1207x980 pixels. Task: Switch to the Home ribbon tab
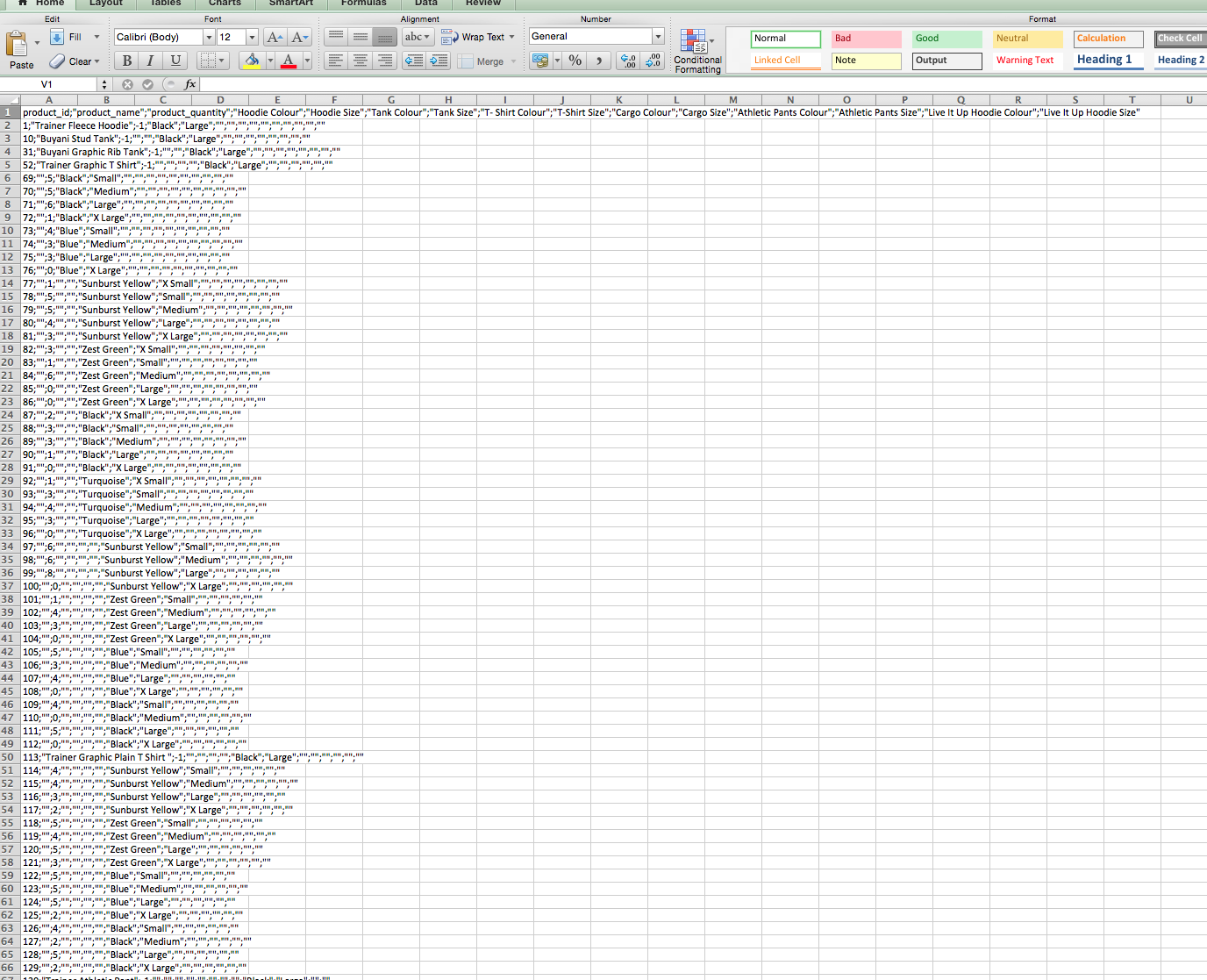tap(41, 4)
